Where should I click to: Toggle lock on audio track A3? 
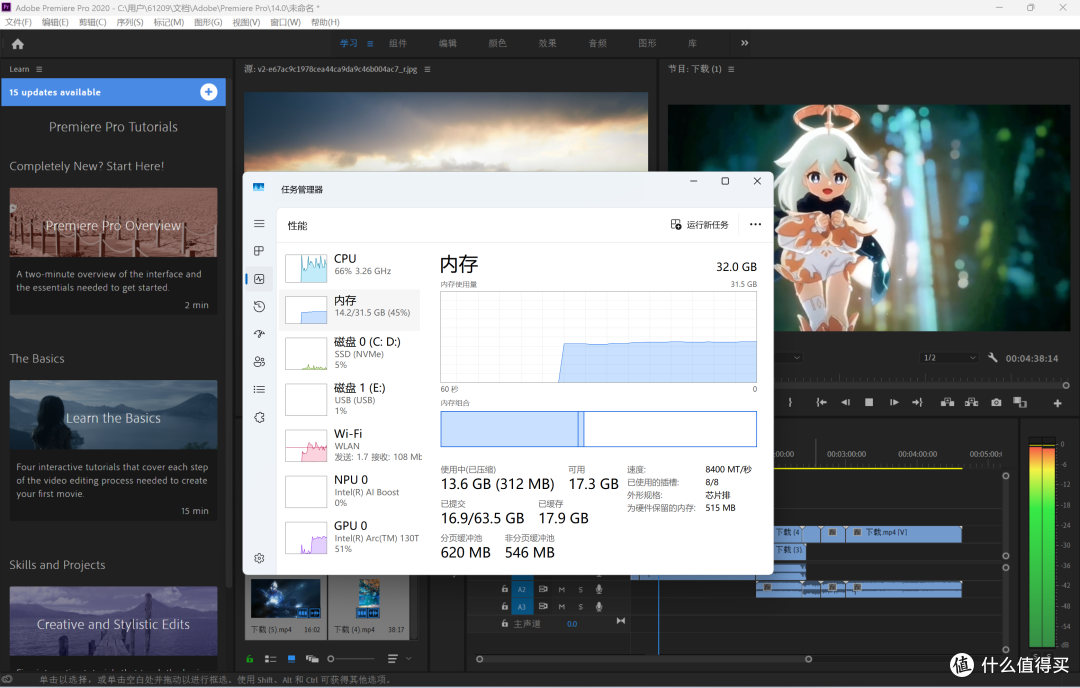pos(504,607)
